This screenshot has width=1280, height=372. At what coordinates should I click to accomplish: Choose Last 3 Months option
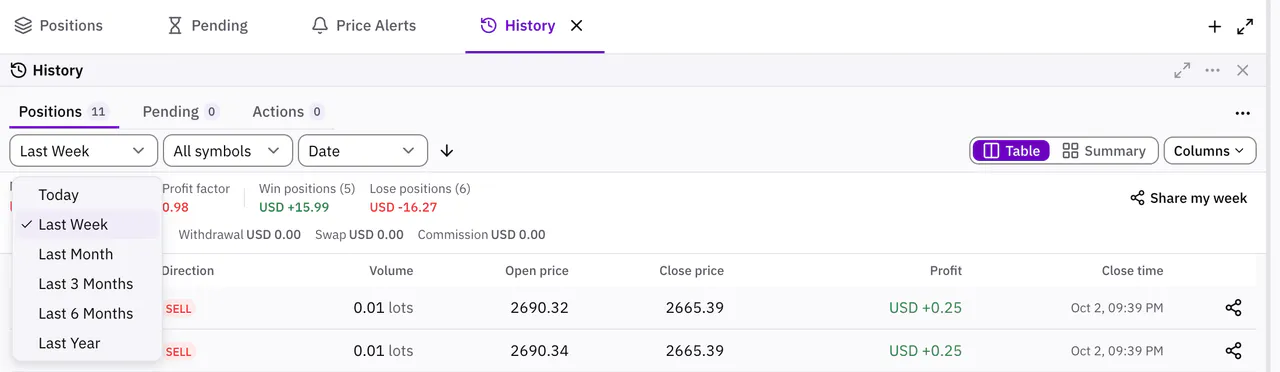point(86,284)
